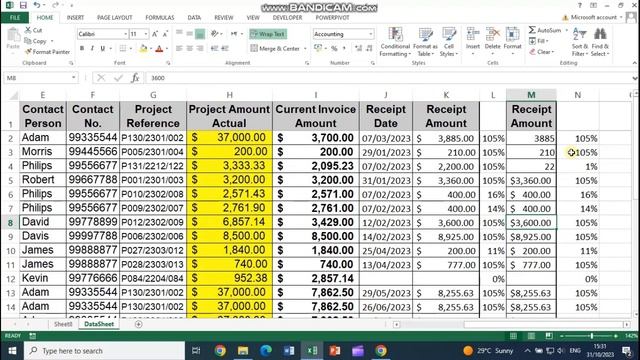The height and width of the screenshot is (360, 640).
Task: Select row 8 header
Action: tap(10, 222)
